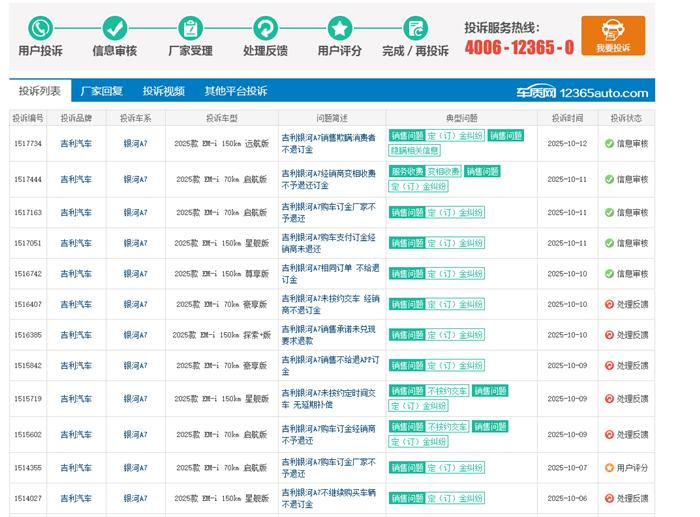
Task: Click the 厂家受理 clipboard icon
Action: click(x=189, y=27)
